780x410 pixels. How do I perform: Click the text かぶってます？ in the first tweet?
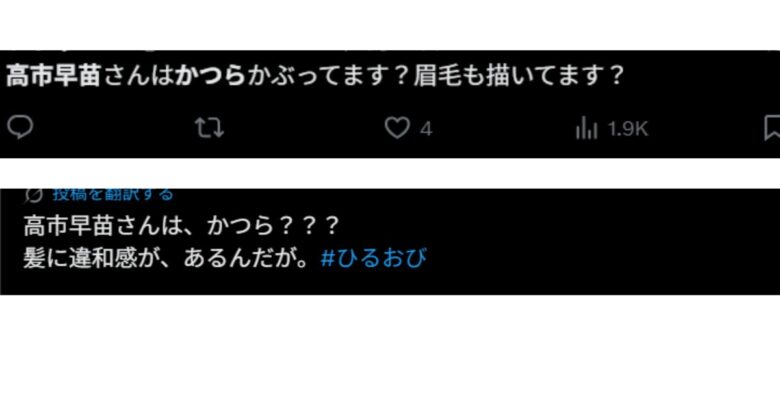[329, 76]
